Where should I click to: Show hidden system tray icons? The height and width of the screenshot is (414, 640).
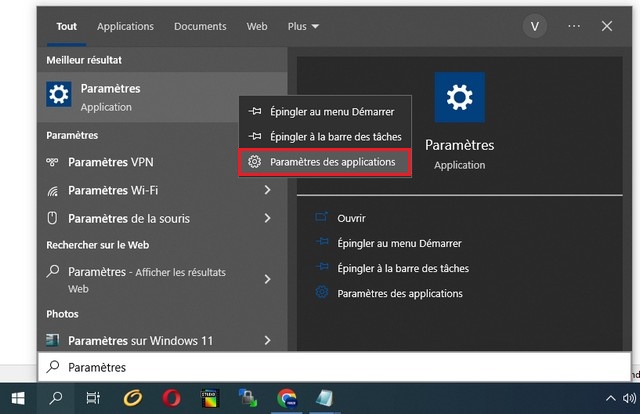pos(610,398)
